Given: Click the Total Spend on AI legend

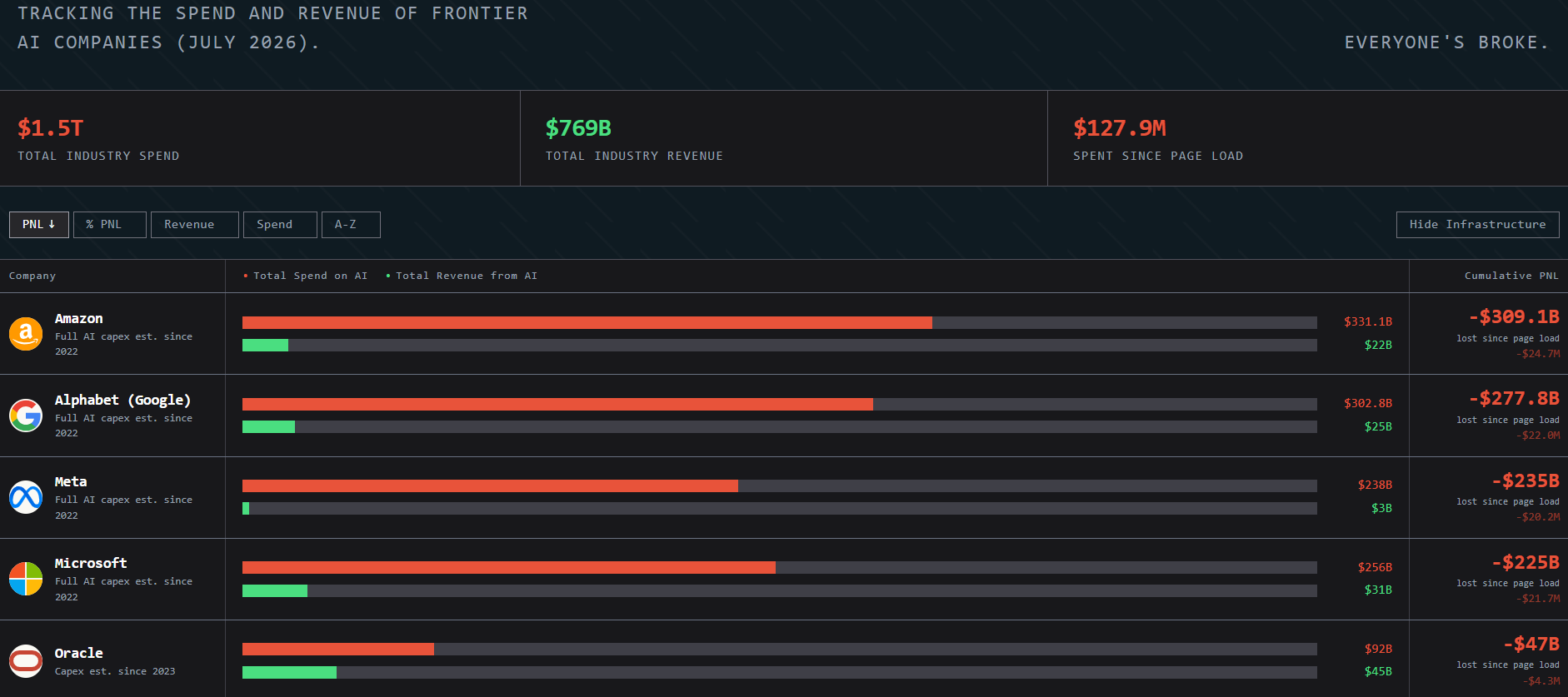Looking at the screenshot, I should pos(305,276).
